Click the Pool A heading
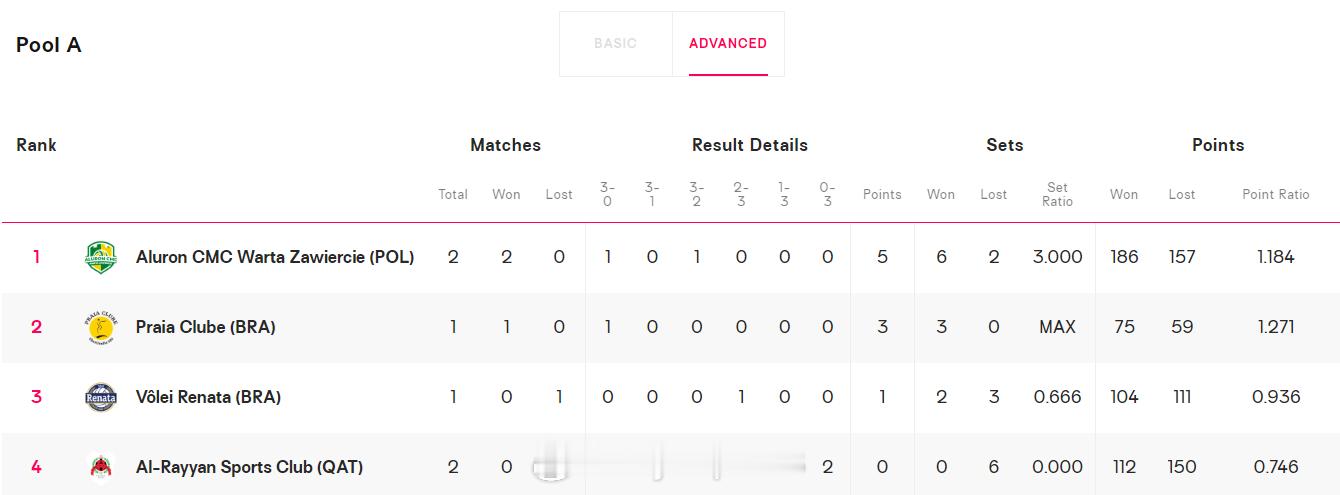This screenshot has width=1340, height=495. click(49, 45)
